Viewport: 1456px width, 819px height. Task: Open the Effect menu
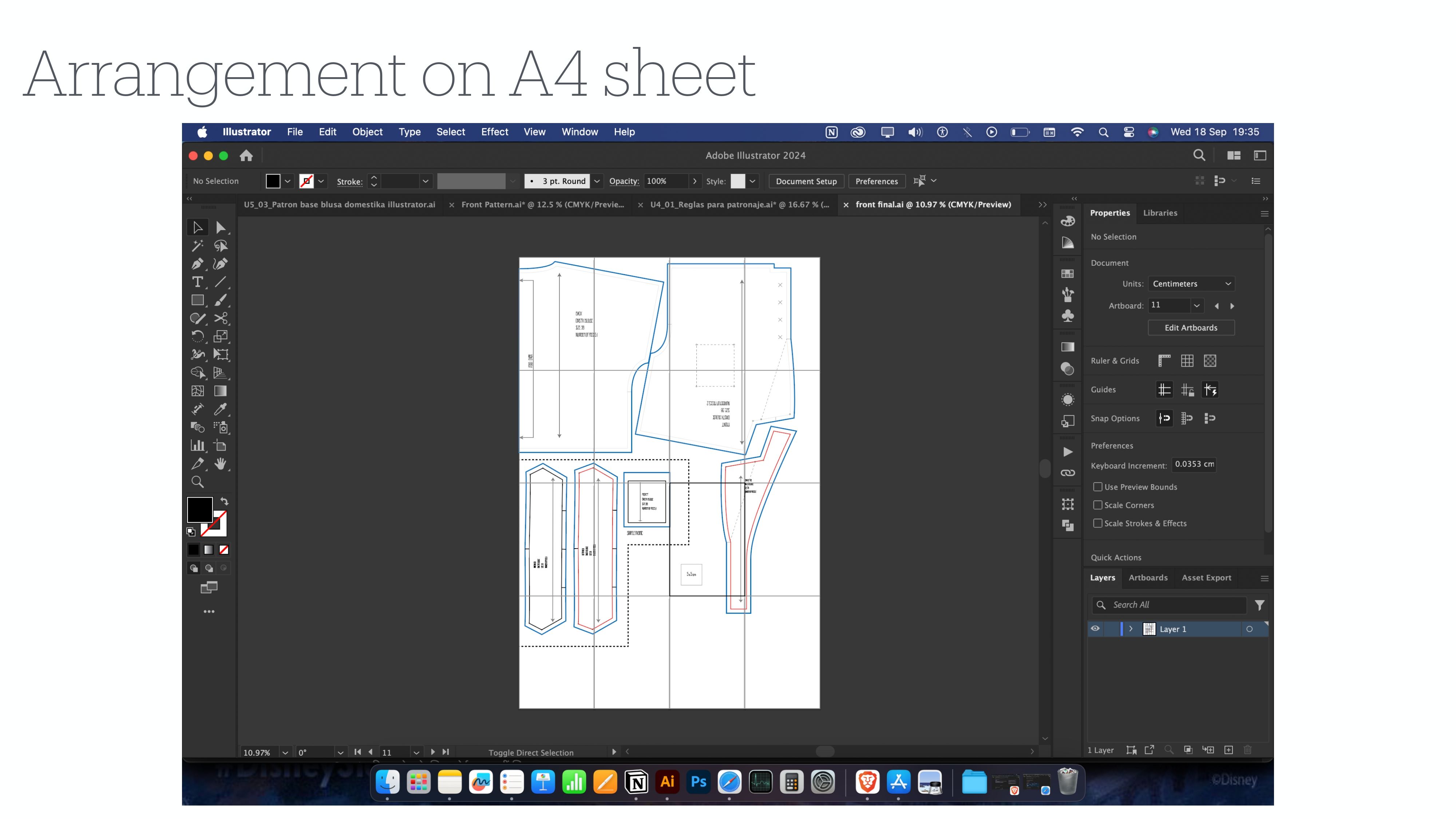[495, 132]
